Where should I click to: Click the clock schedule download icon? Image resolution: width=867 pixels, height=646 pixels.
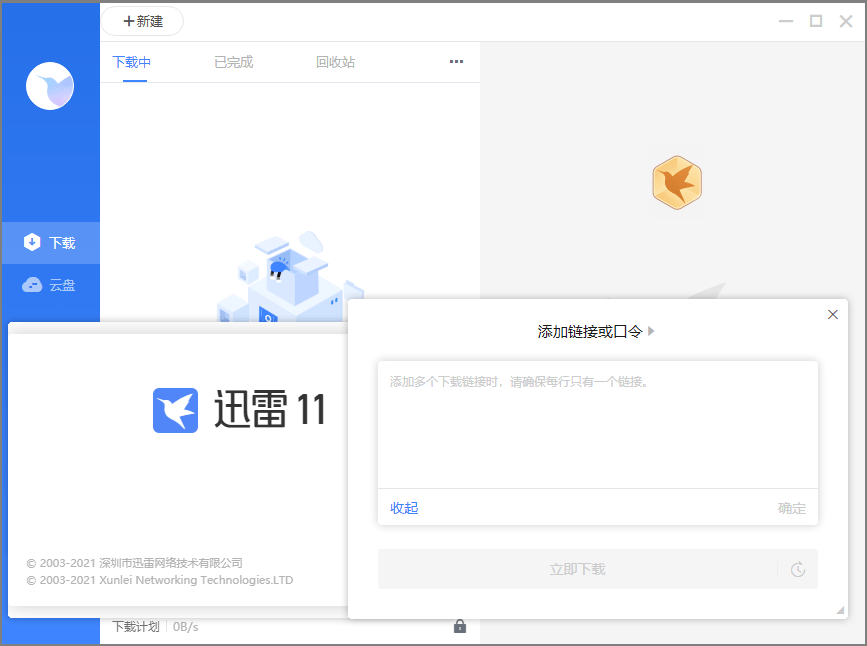pyautogui.click(x=797, y=569)
